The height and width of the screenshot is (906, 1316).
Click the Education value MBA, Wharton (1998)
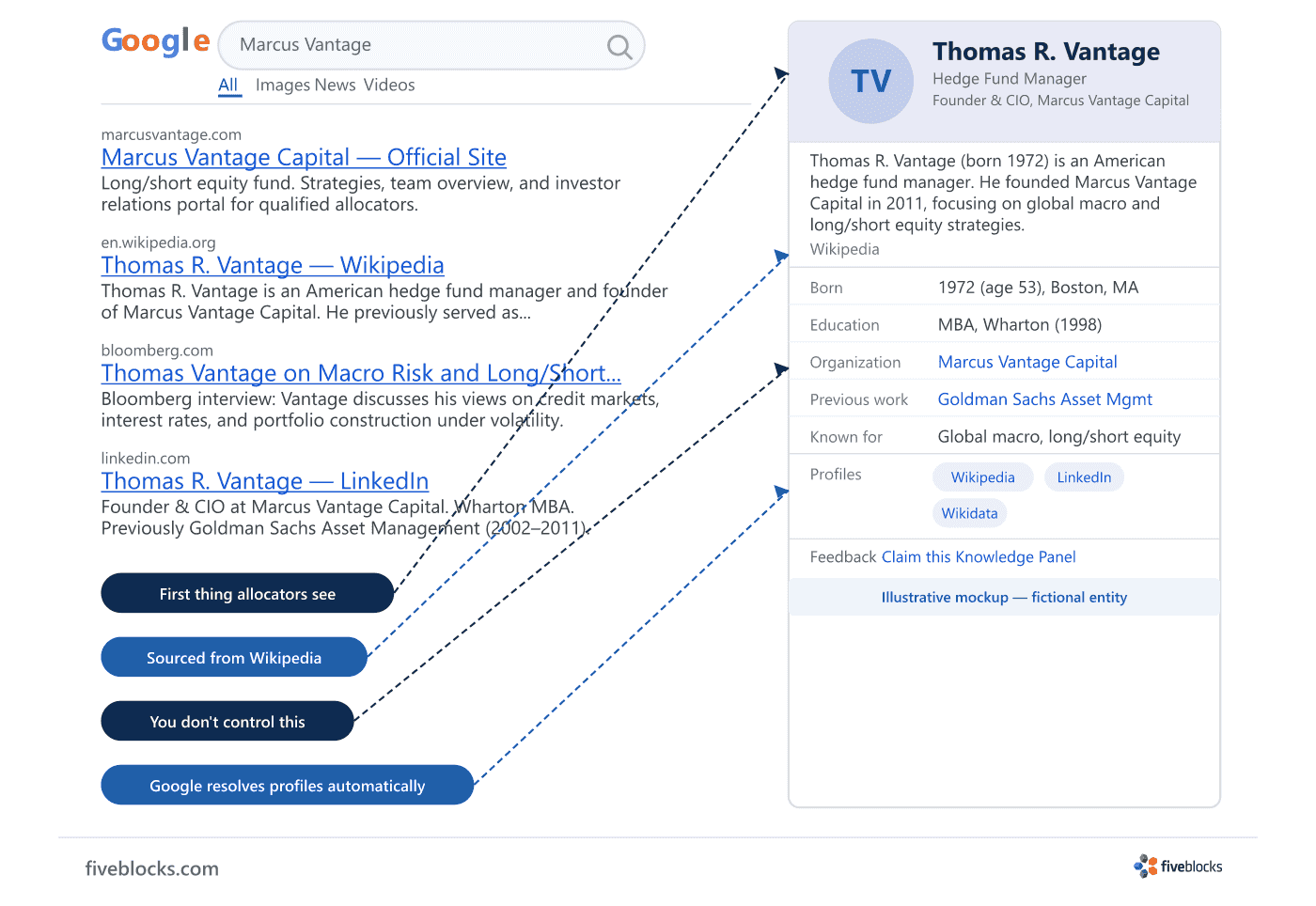point(1020,325)
